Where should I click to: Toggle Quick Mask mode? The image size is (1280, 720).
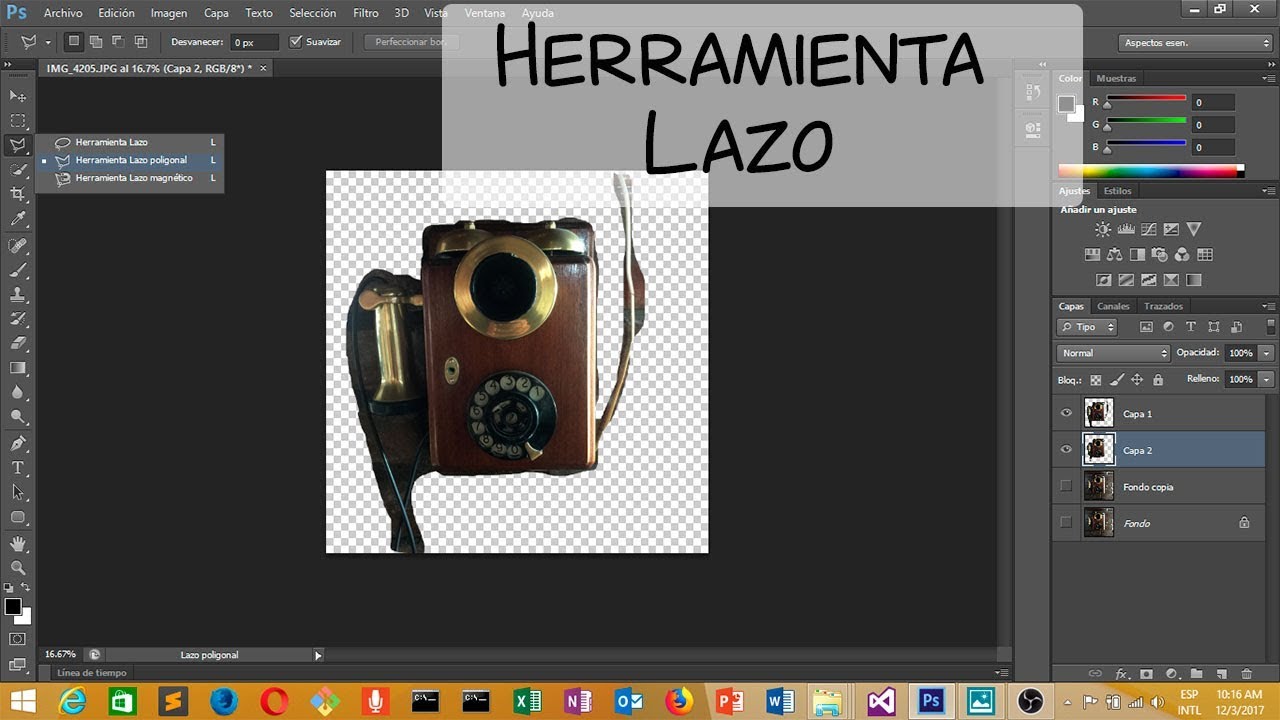(18, 638)
